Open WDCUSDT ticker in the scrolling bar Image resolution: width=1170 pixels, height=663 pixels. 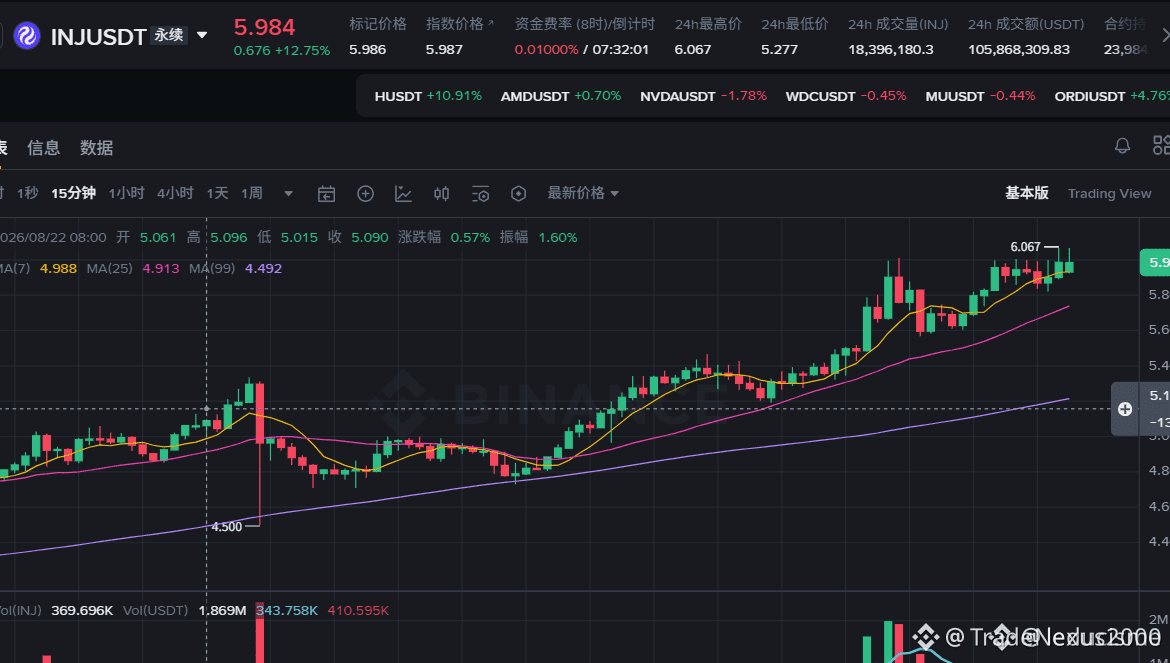[845, 96]
